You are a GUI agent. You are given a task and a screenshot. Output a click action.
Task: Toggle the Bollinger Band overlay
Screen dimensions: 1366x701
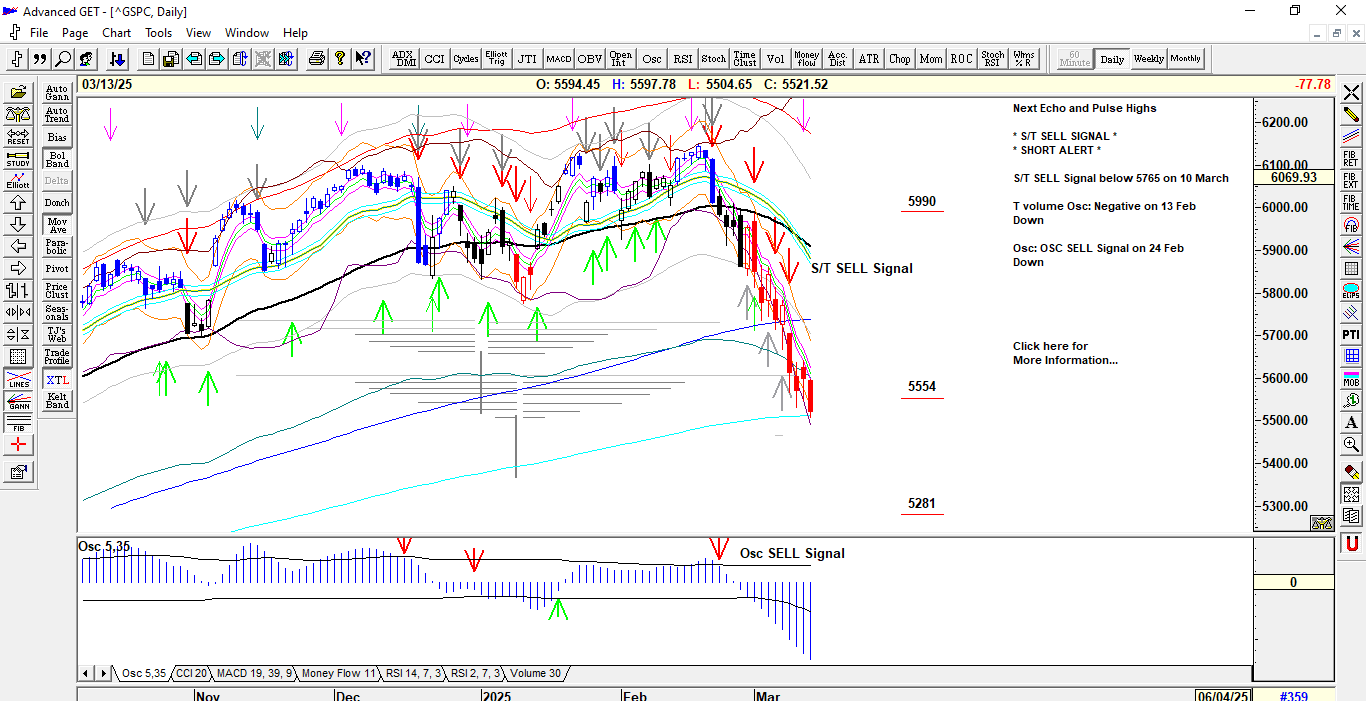[57, 159]
